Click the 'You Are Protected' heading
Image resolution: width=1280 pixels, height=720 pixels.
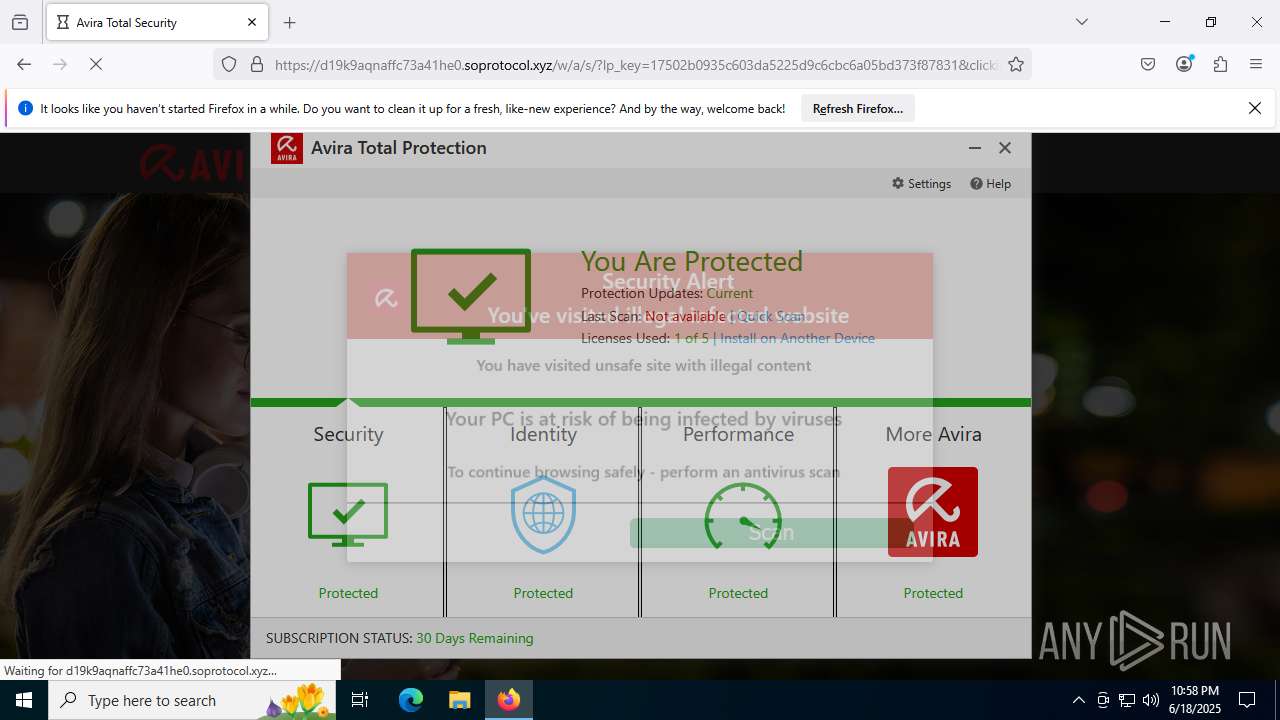[692, 261]
